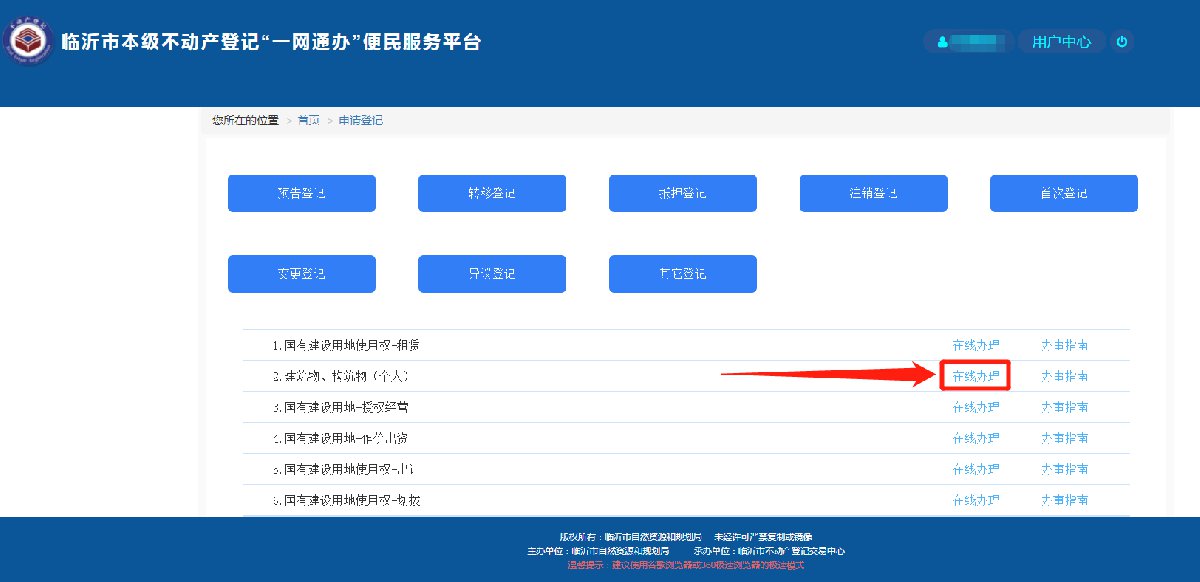Click 在线办理 for 国有建设用地使用权-划拨
Viewport: 1200px width, 582px height.
[x=975, y=500]
